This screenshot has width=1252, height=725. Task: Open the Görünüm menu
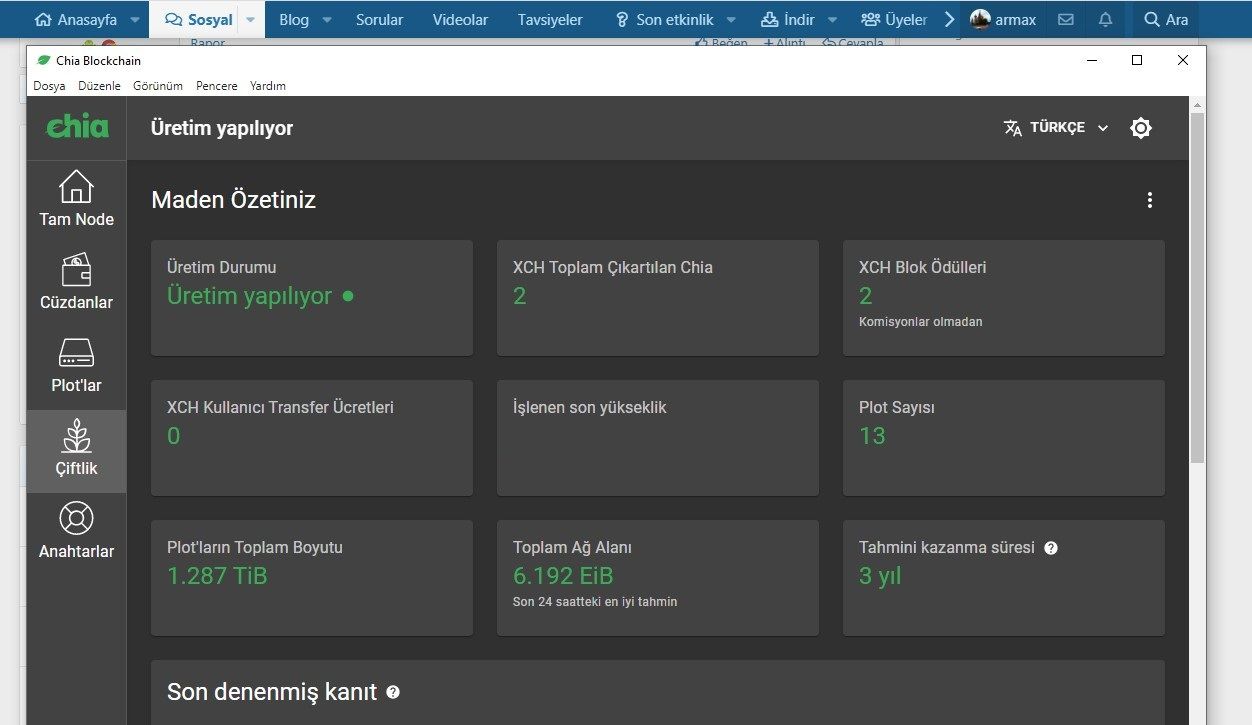point(158,86)
